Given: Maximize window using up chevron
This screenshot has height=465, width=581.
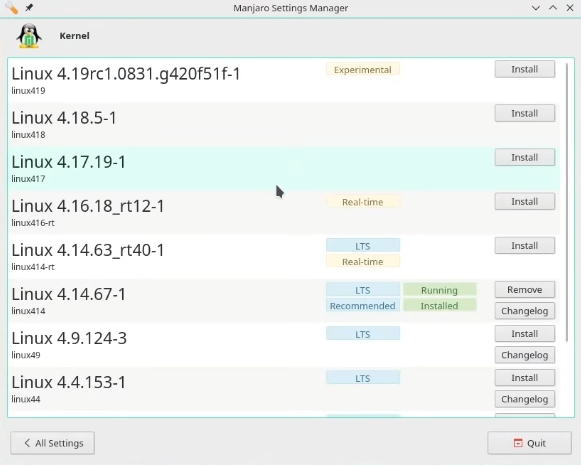Looking at the screenshot, I should coord(553,8).
